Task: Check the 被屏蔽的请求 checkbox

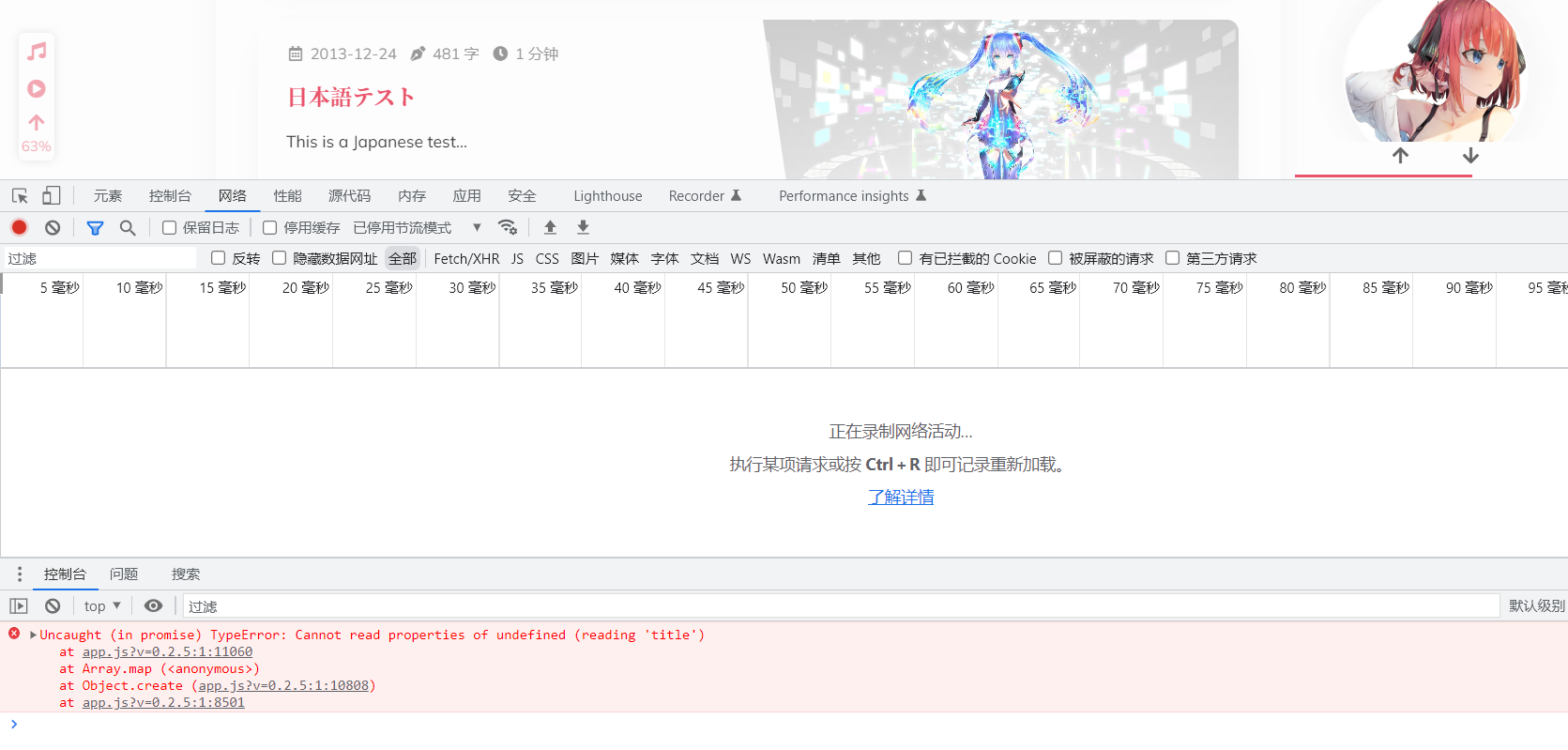Action: click(x=1055, y=257)
